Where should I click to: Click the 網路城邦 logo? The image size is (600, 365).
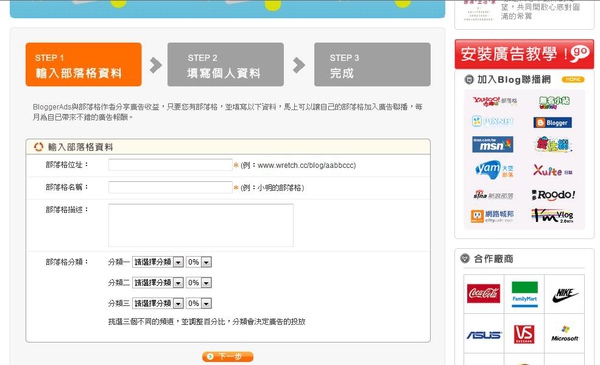point(492,216)
